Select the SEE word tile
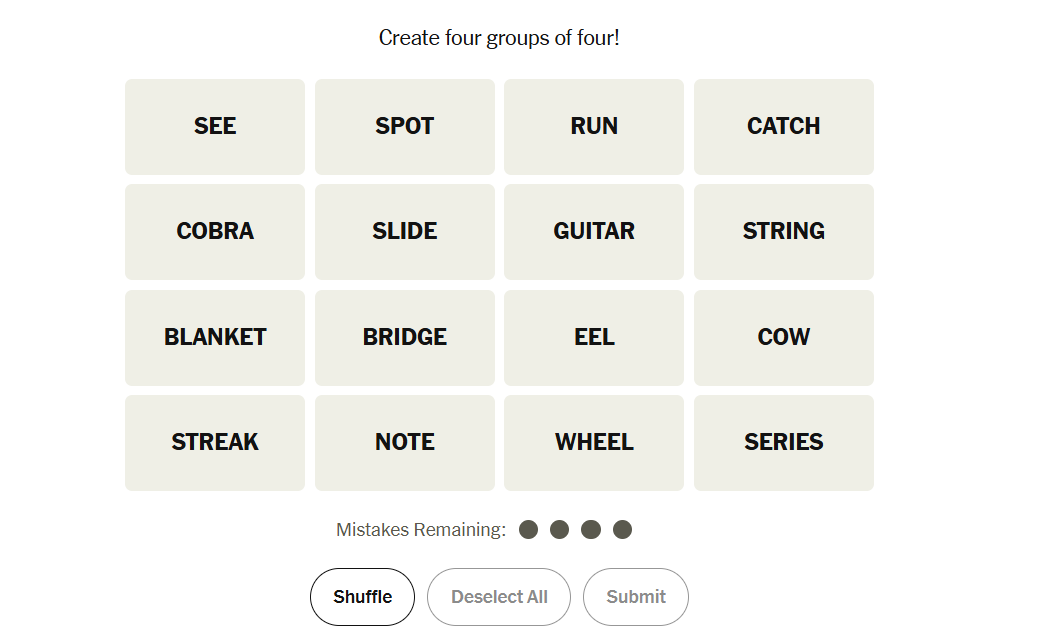 (215, 127)
